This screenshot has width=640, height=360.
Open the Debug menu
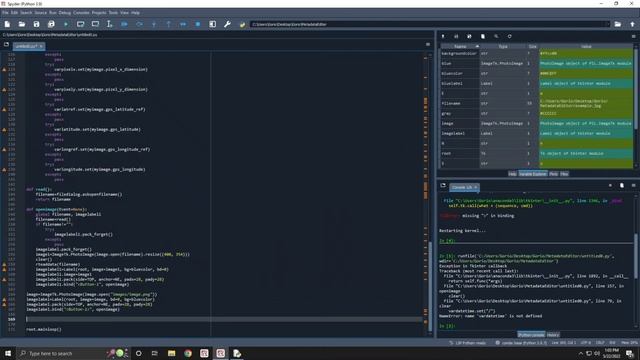(x=64, y=13)
